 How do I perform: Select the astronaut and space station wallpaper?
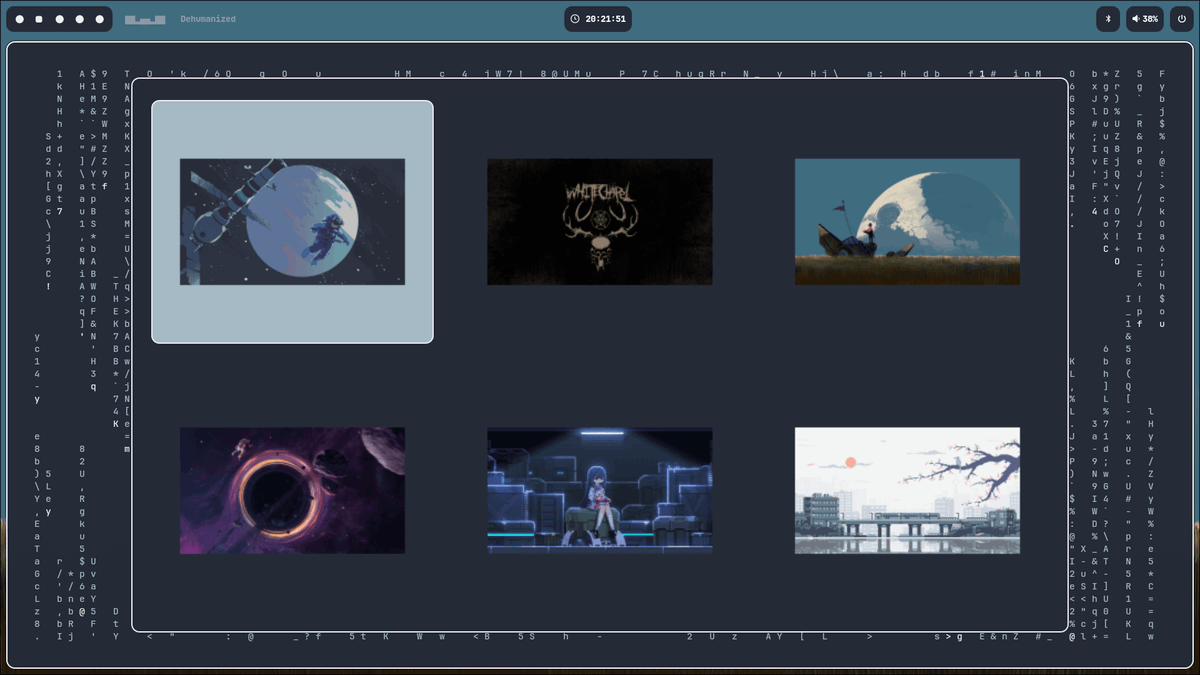point(292,222)
